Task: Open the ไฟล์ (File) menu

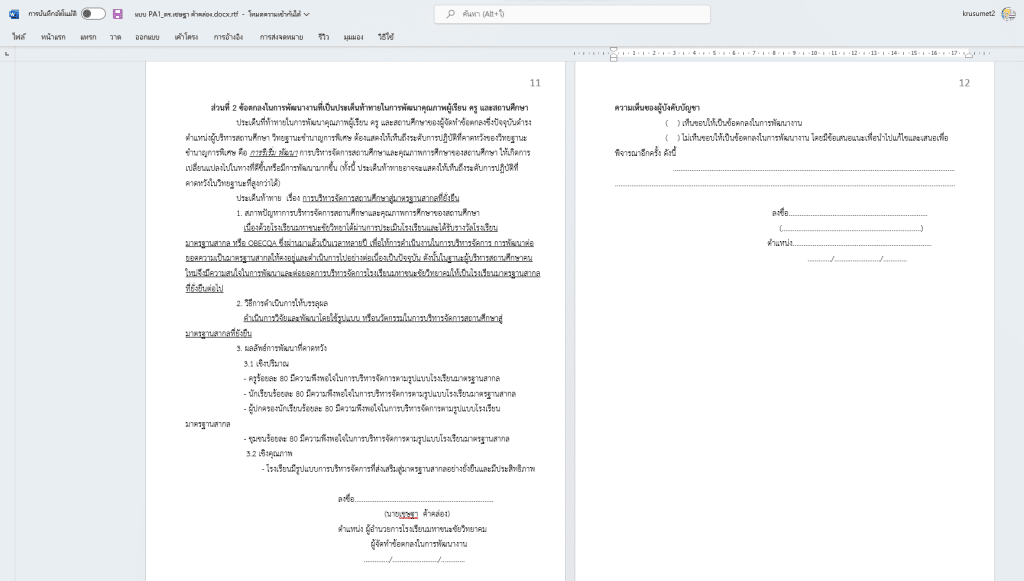Action: (18, 37)
